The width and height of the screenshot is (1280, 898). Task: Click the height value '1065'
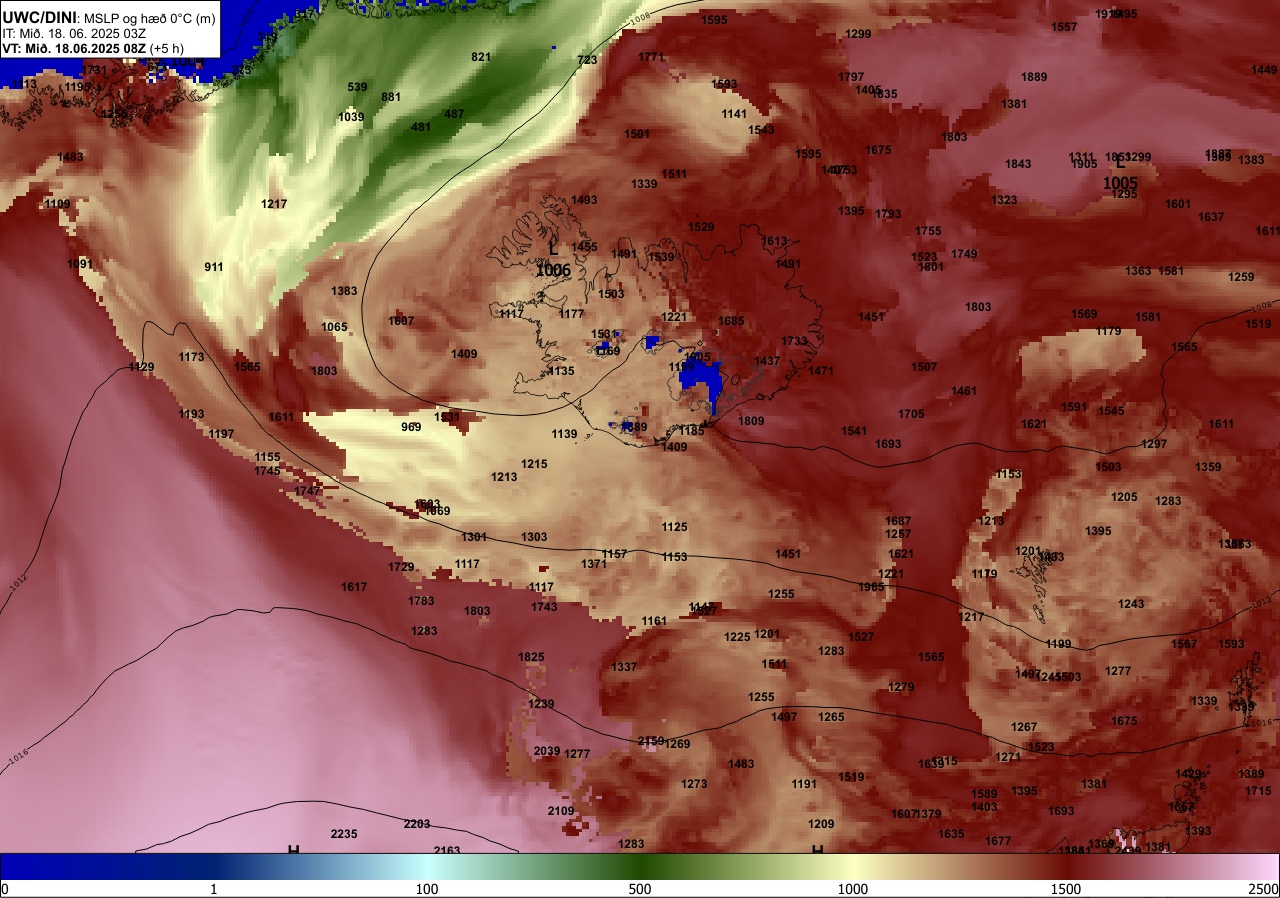335,327
